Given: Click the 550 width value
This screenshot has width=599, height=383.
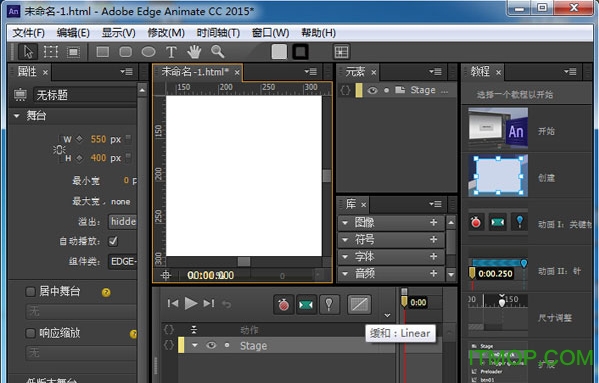Looking at the screenshot, I should (x=98, y=139).
